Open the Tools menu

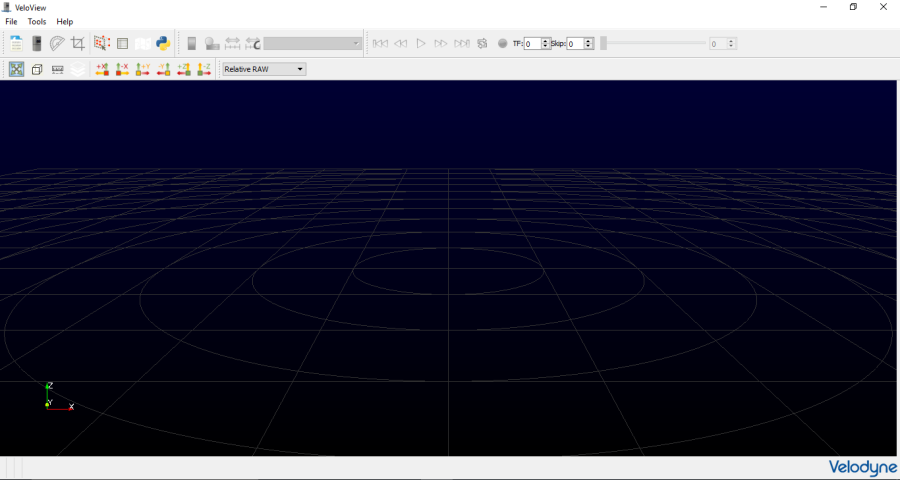coord(37,21)
